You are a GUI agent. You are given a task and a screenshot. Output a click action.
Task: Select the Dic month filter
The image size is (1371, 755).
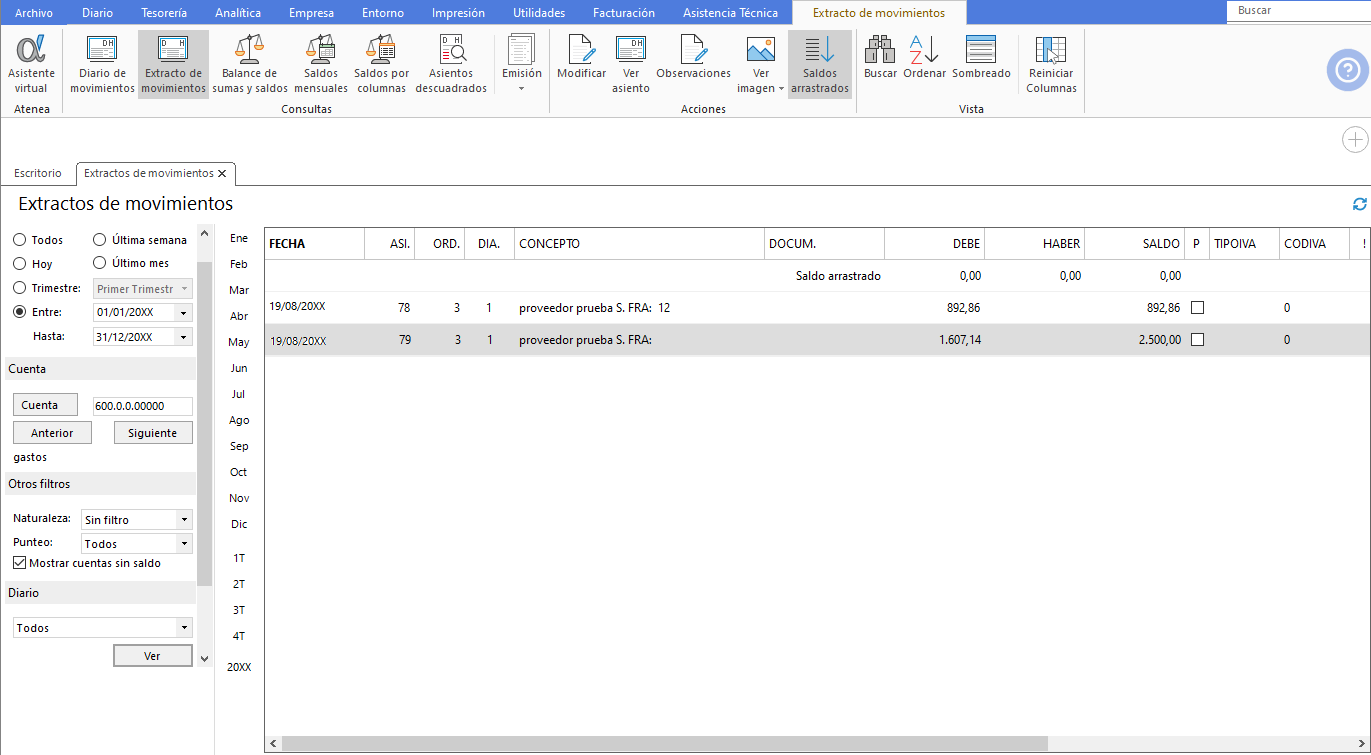click(x=239, y=524)
